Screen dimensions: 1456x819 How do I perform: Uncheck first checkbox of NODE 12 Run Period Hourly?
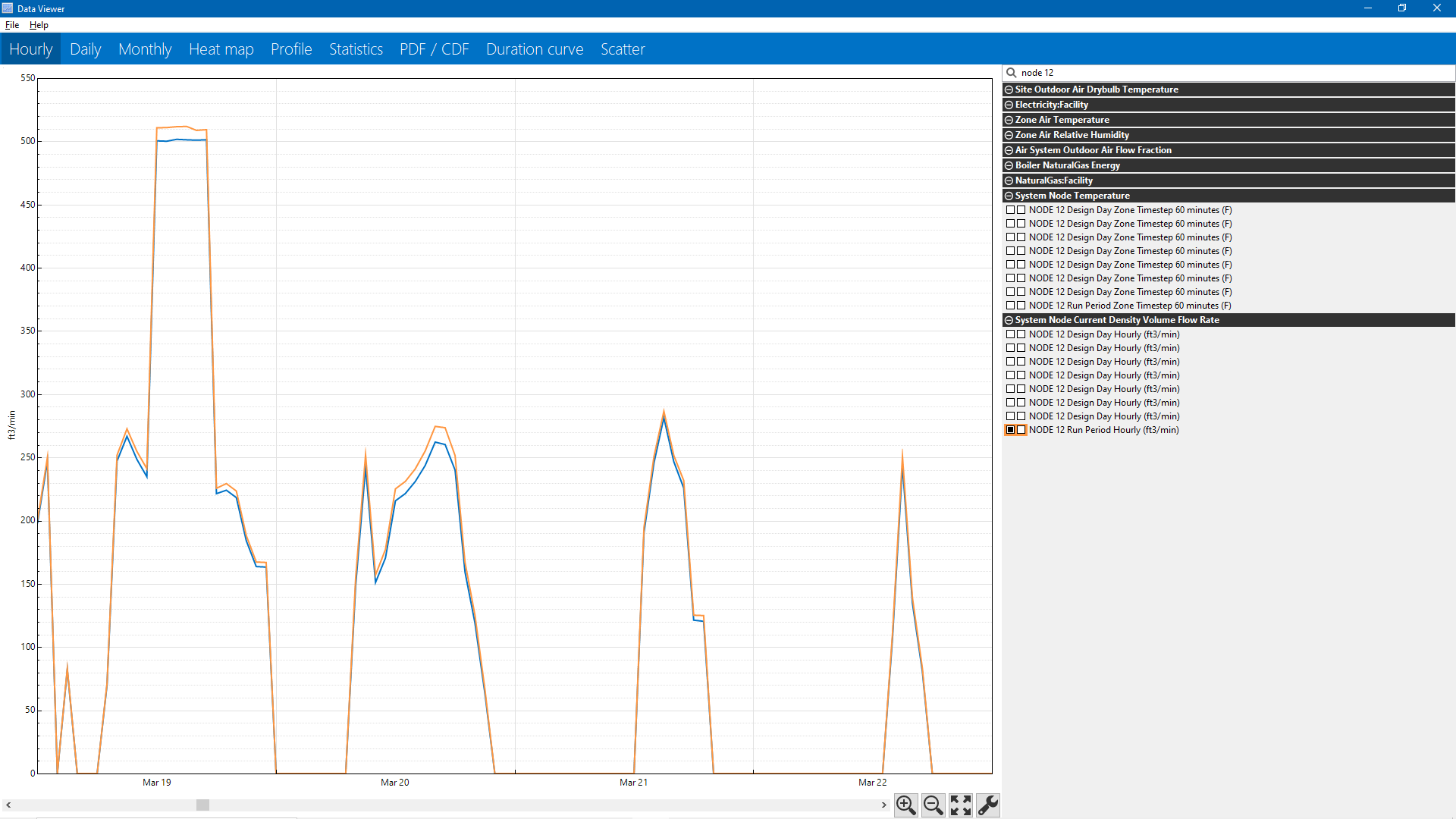click(1010, 430)
